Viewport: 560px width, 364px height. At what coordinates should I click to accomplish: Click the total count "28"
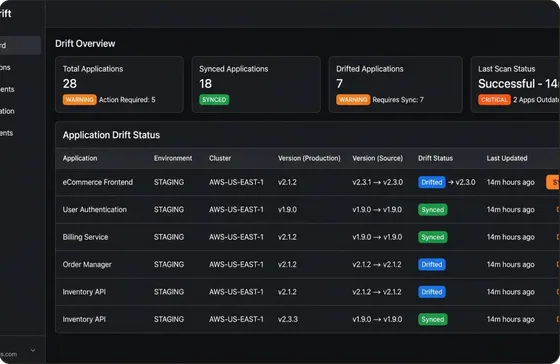(70, 84)
